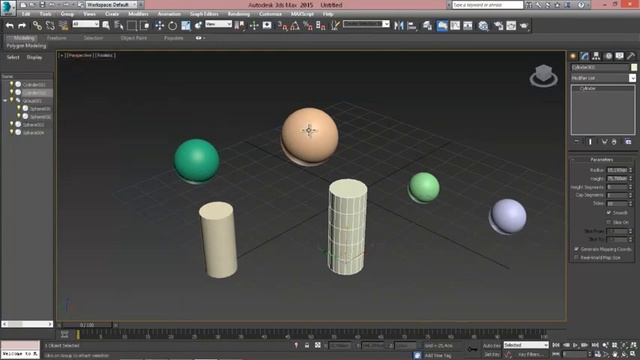
Task: Click the Set Key button
Action: coord(491,354)
